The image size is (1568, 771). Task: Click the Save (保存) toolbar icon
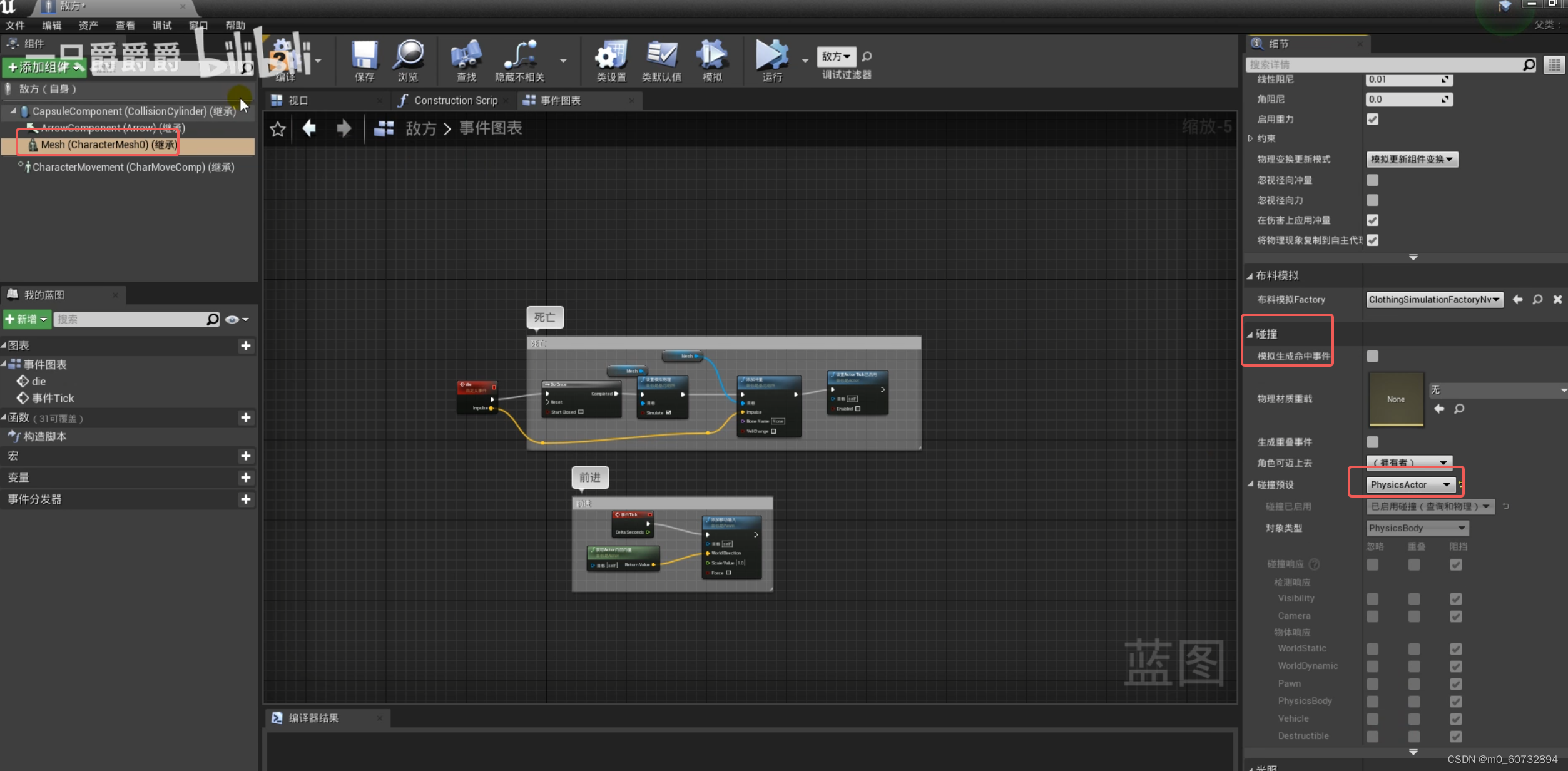click(364, 61)
